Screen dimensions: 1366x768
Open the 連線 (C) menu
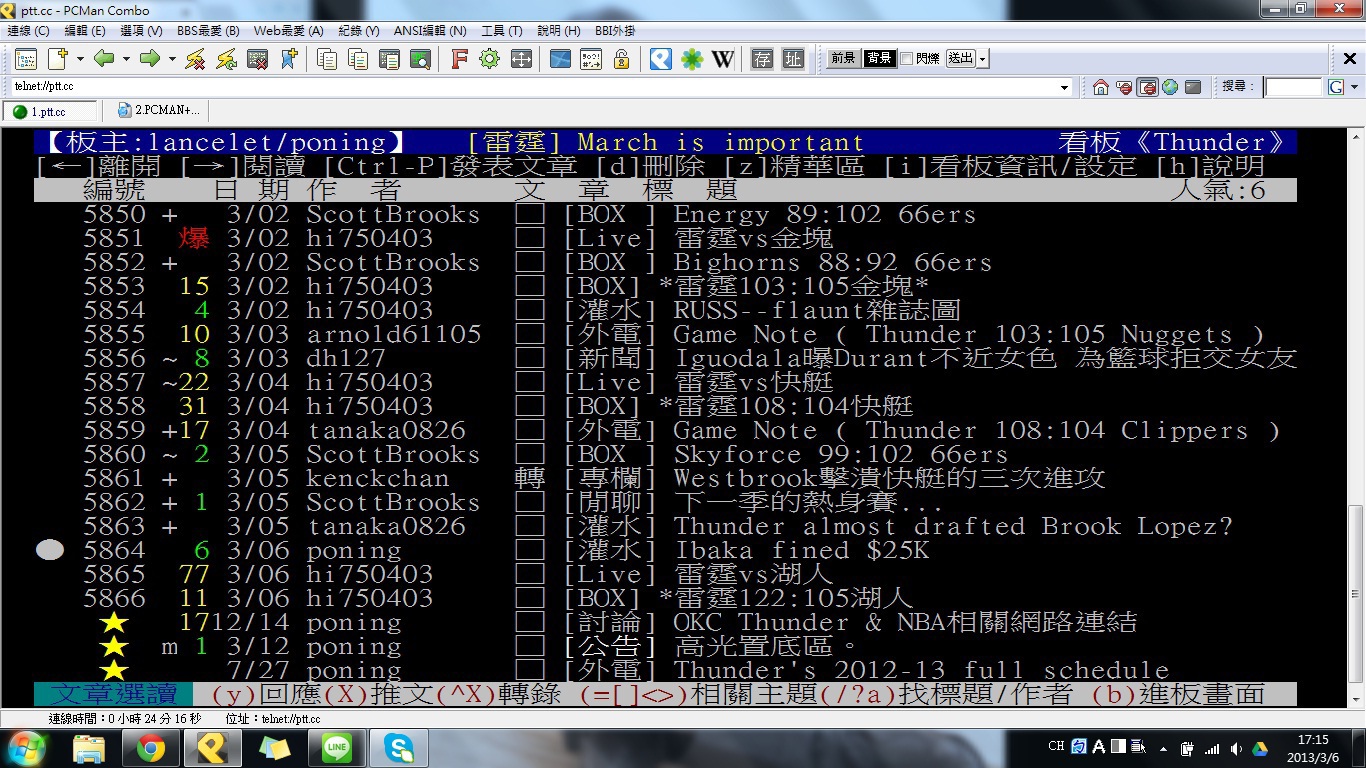point(28,31)
